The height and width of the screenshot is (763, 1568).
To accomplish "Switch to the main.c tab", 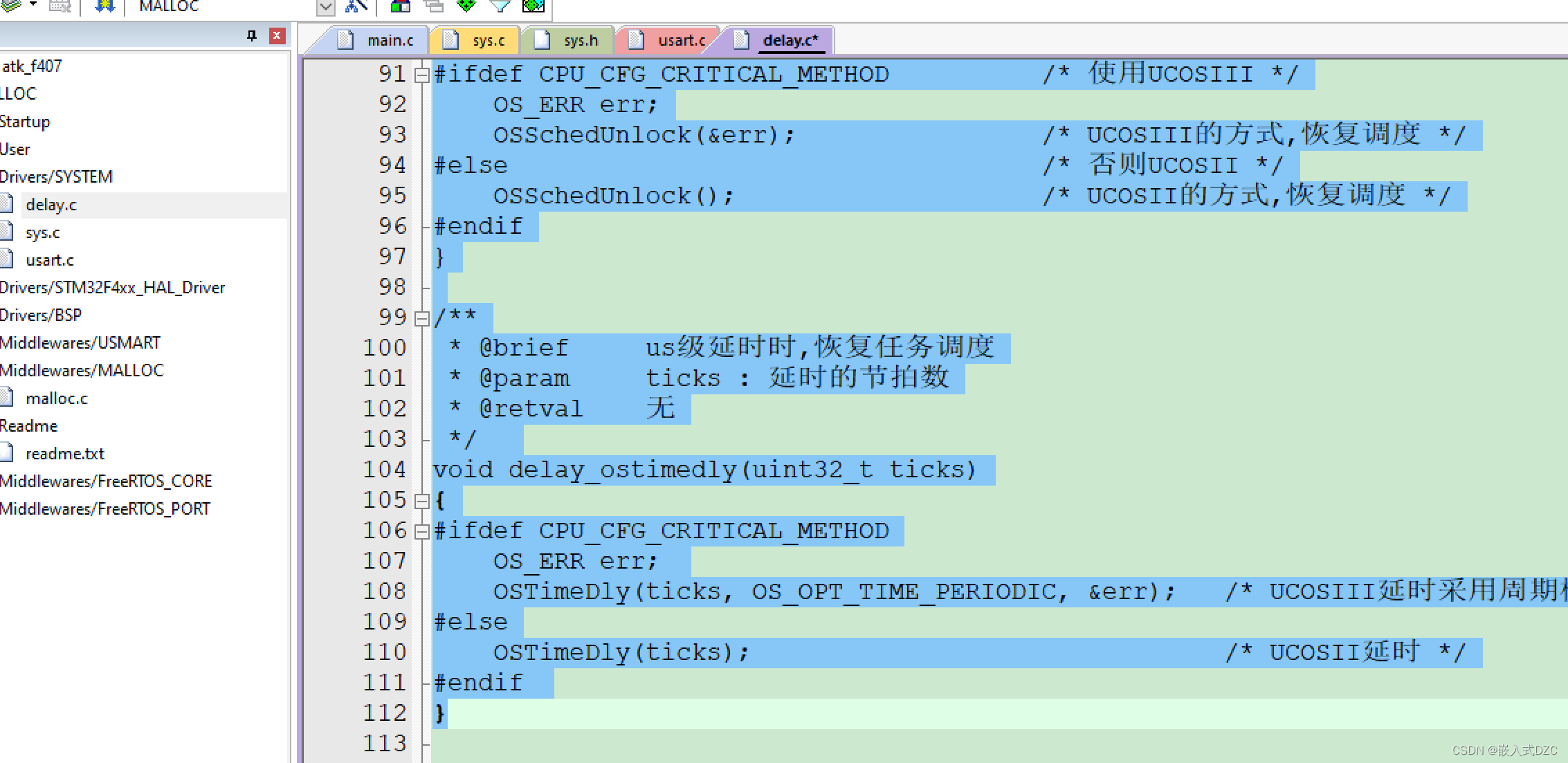I will (x=390, y=40).
